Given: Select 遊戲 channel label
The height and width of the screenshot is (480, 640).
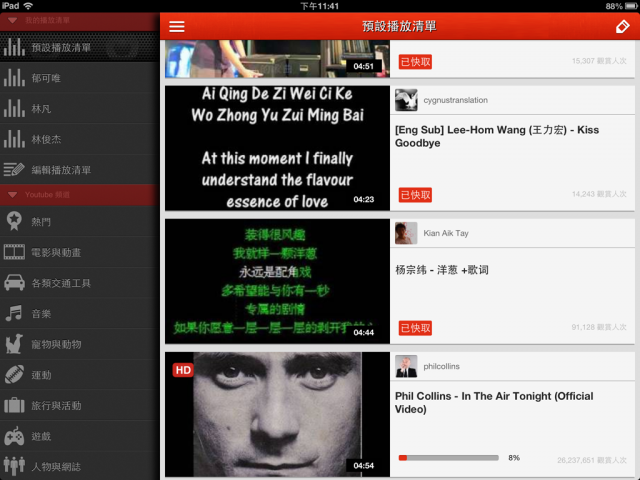Looking at the screenshot, I should [x=41, y=437].
